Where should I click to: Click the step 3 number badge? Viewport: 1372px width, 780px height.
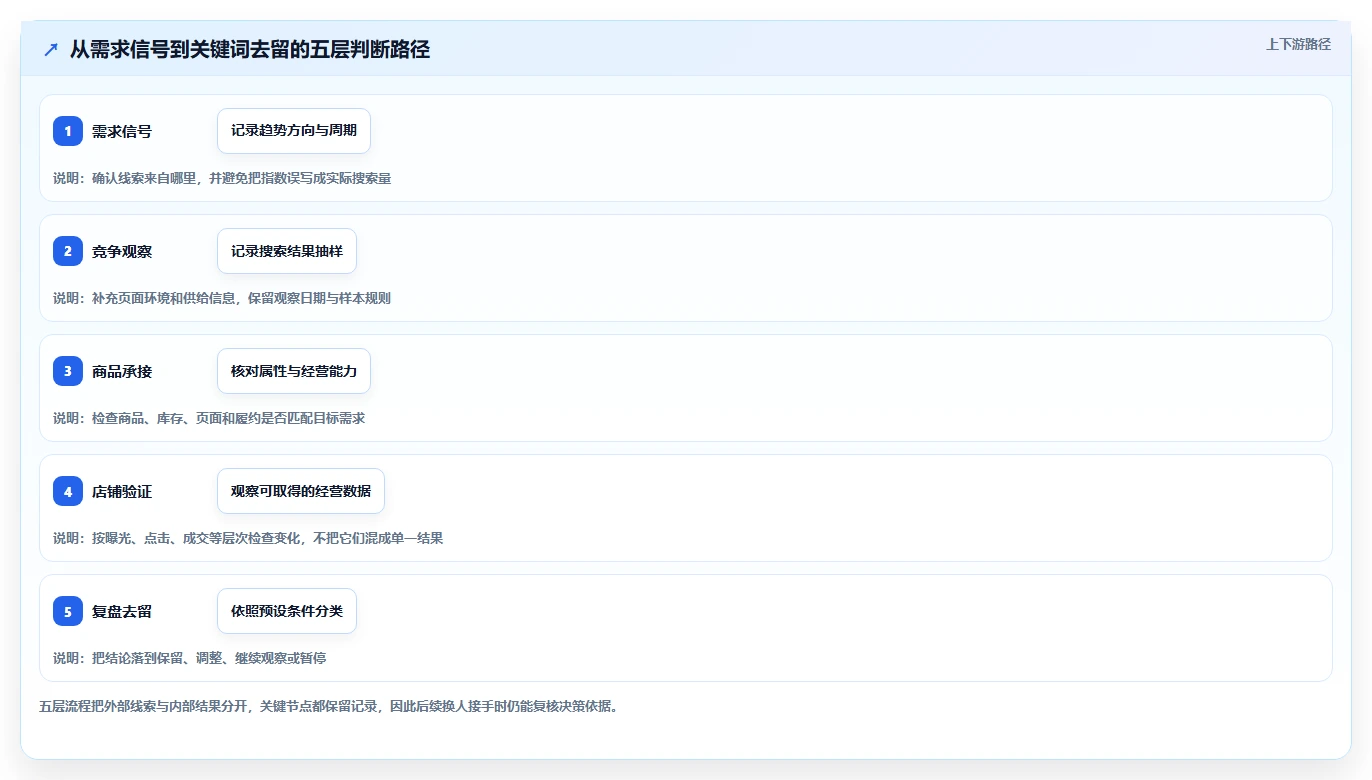tap(68, 371)
